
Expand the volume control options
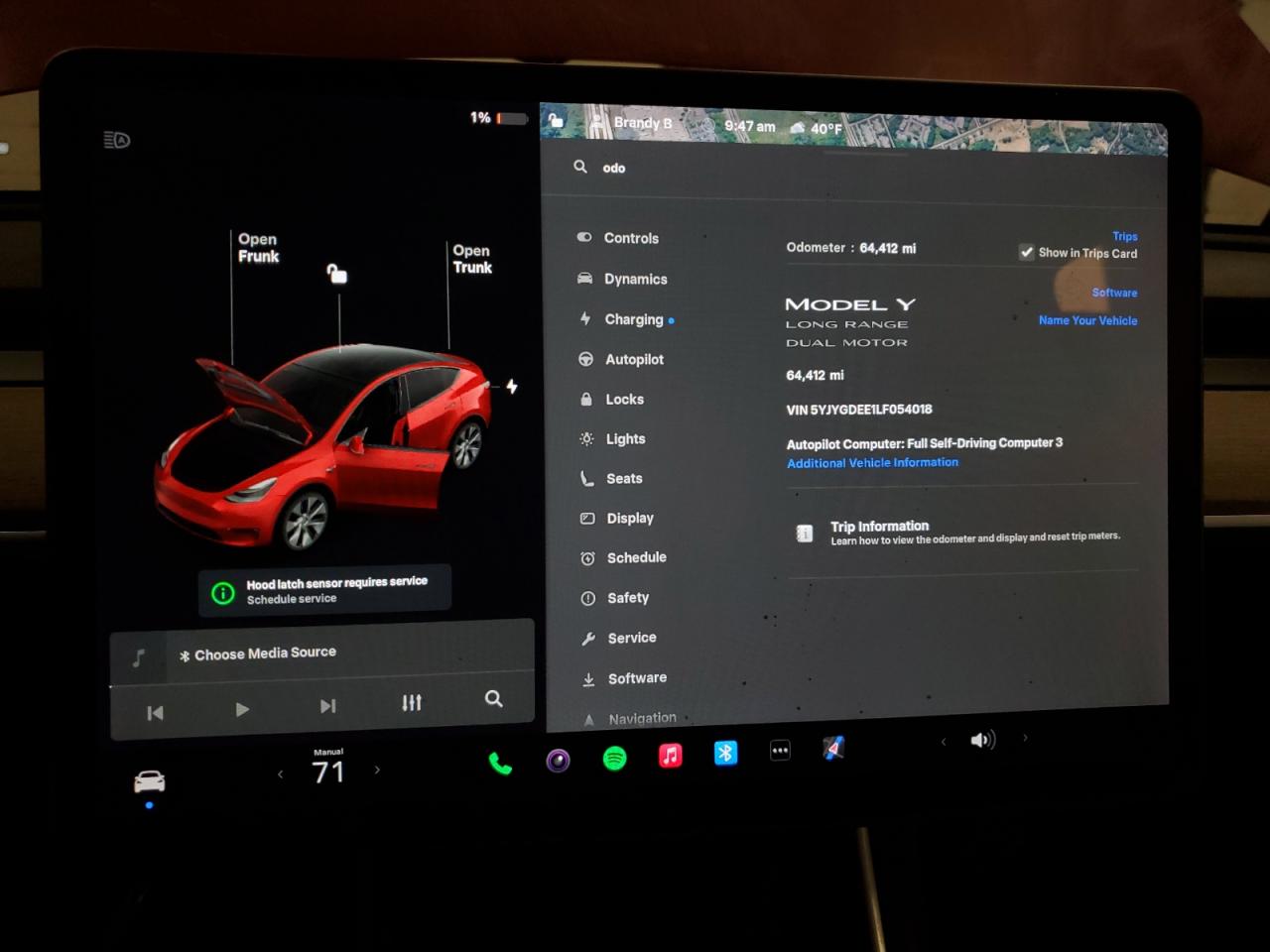pos(982,739)
